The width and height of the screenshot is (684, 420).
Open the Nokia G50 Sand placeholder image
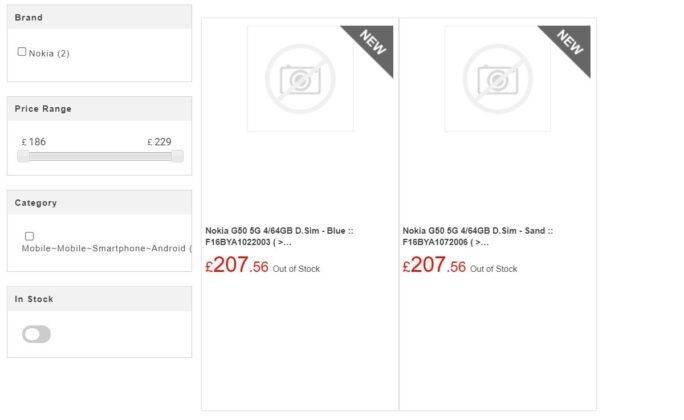pyautogui.click(x=497, y=79)
